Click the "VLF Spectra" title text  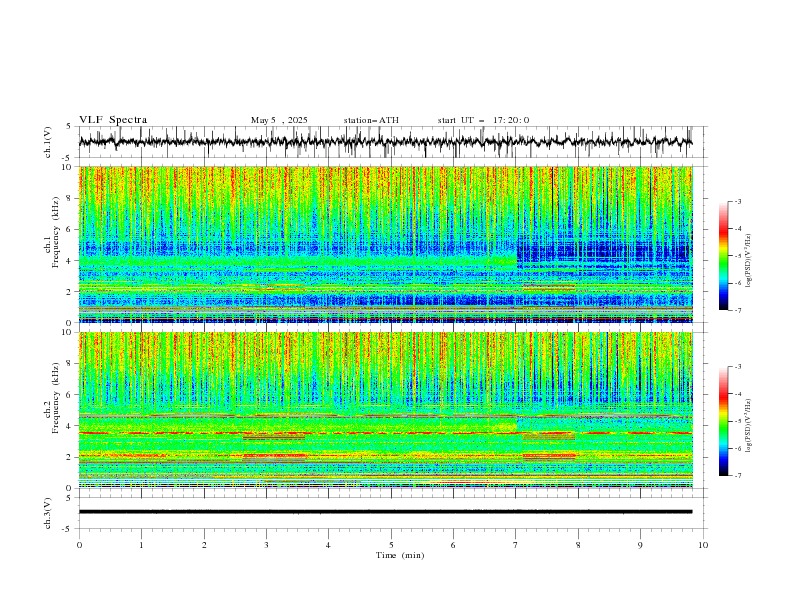pos(113,120)
